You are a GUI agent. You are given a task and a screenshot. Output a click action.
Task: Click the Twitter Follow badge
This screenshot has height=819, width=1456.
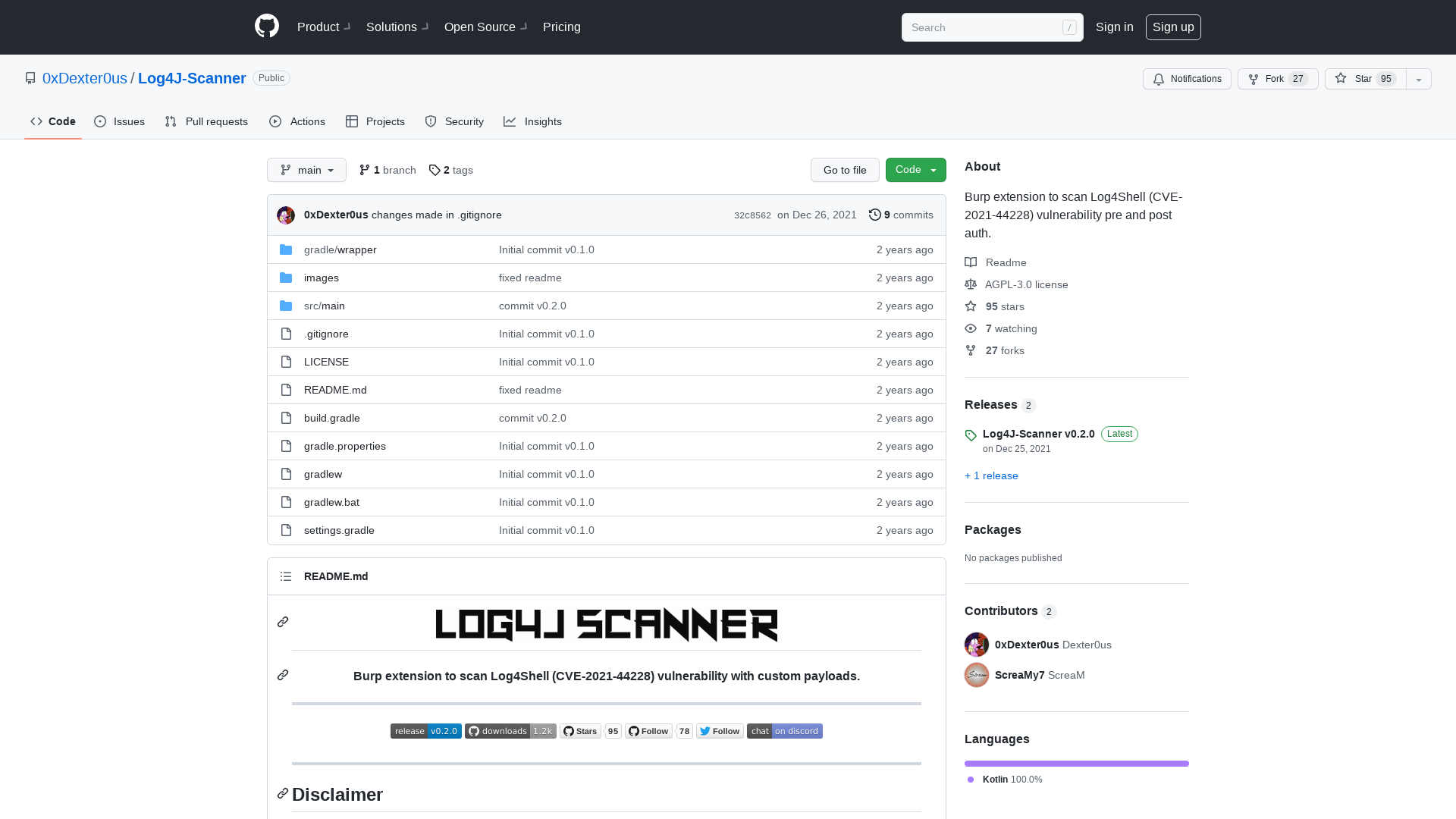tap(720, 731)
